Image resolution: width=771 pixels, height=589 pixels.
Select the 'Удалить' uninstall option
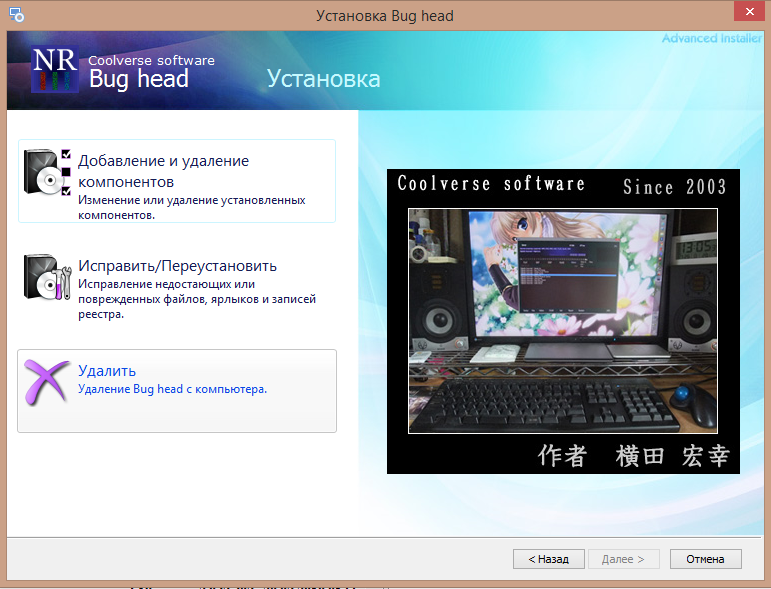177,391
